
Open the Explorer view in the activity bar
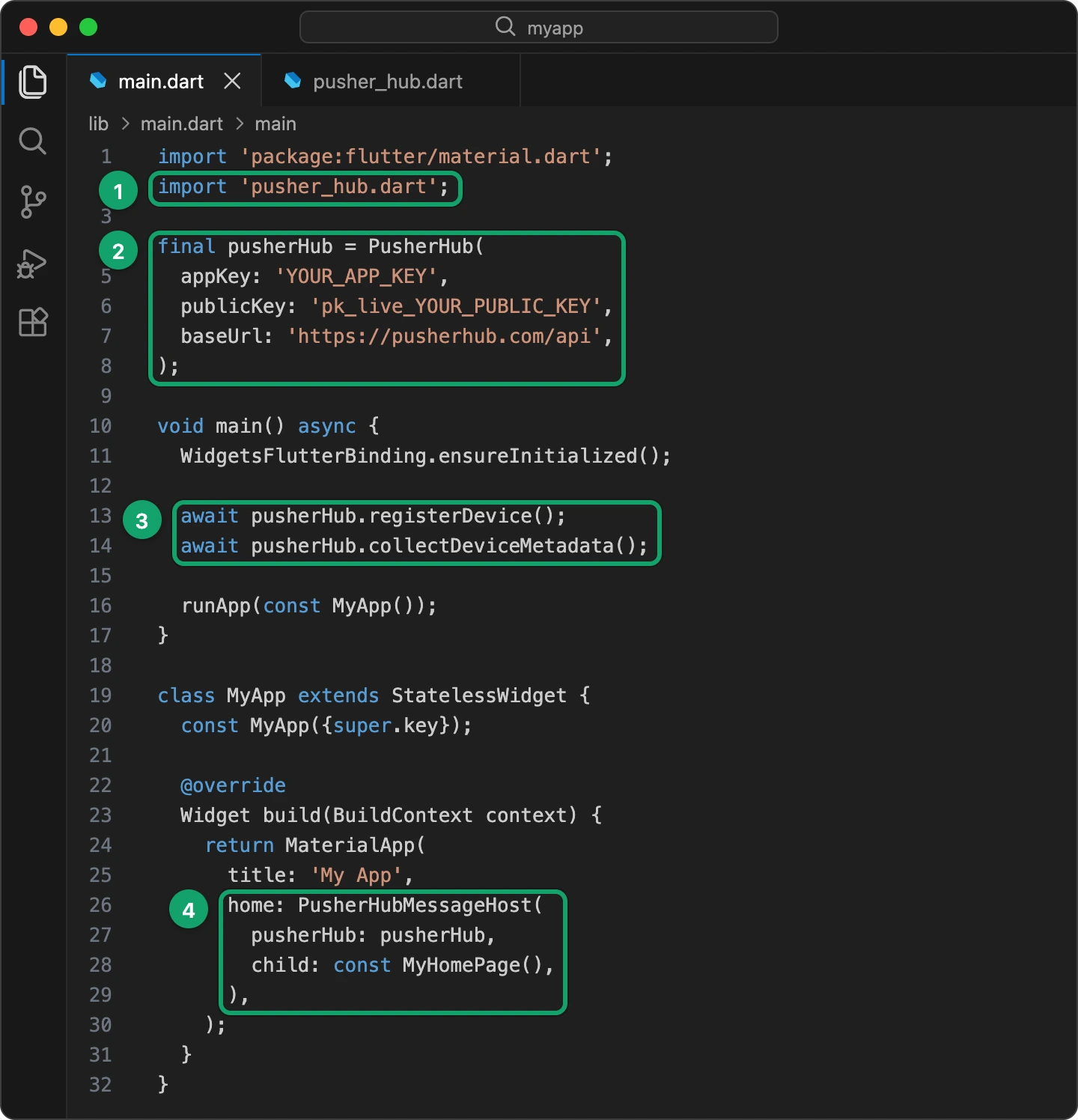(33, 82)
